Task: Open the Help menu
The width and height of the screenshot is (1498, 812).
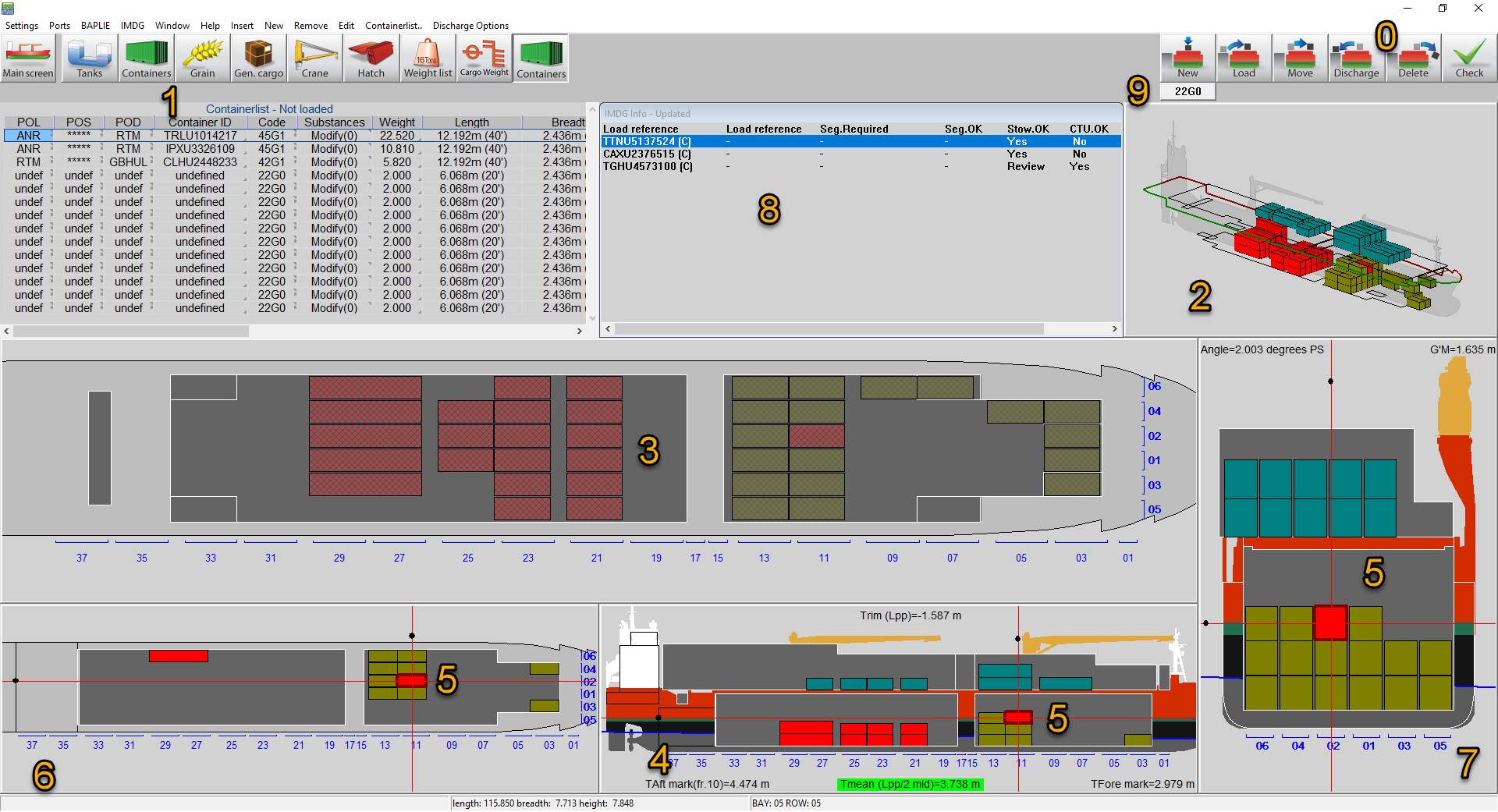Action: (210, 26)
